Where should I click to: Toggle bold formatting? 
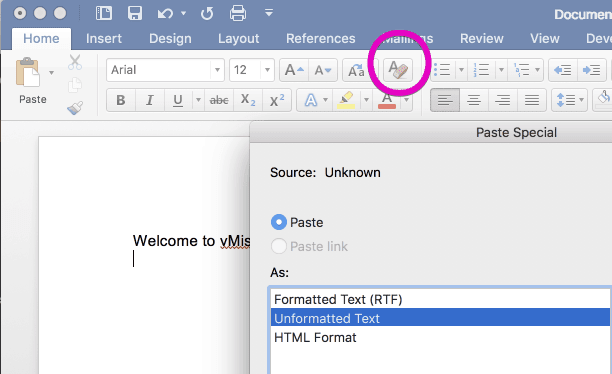[x=121, y=100]
